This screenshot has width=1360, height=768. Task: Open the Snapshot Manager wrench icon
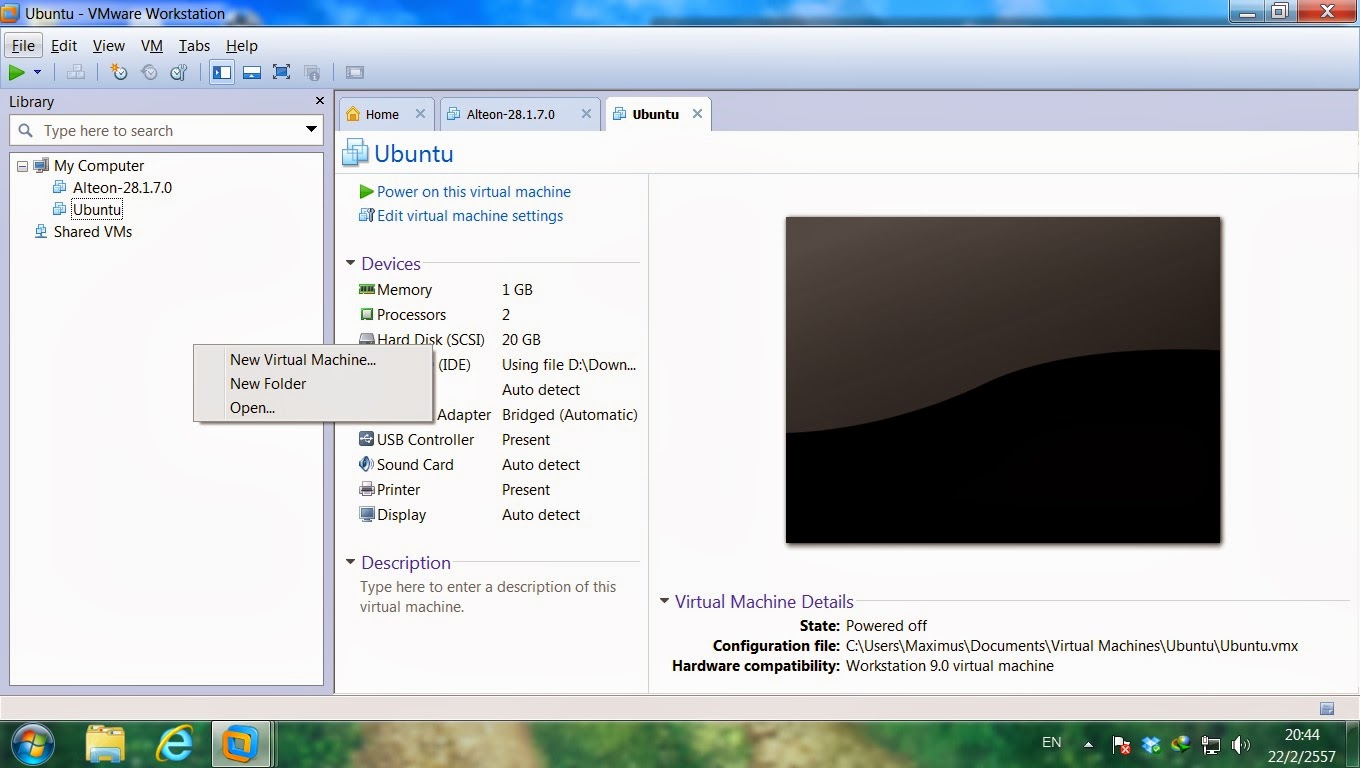coord(179,72)
